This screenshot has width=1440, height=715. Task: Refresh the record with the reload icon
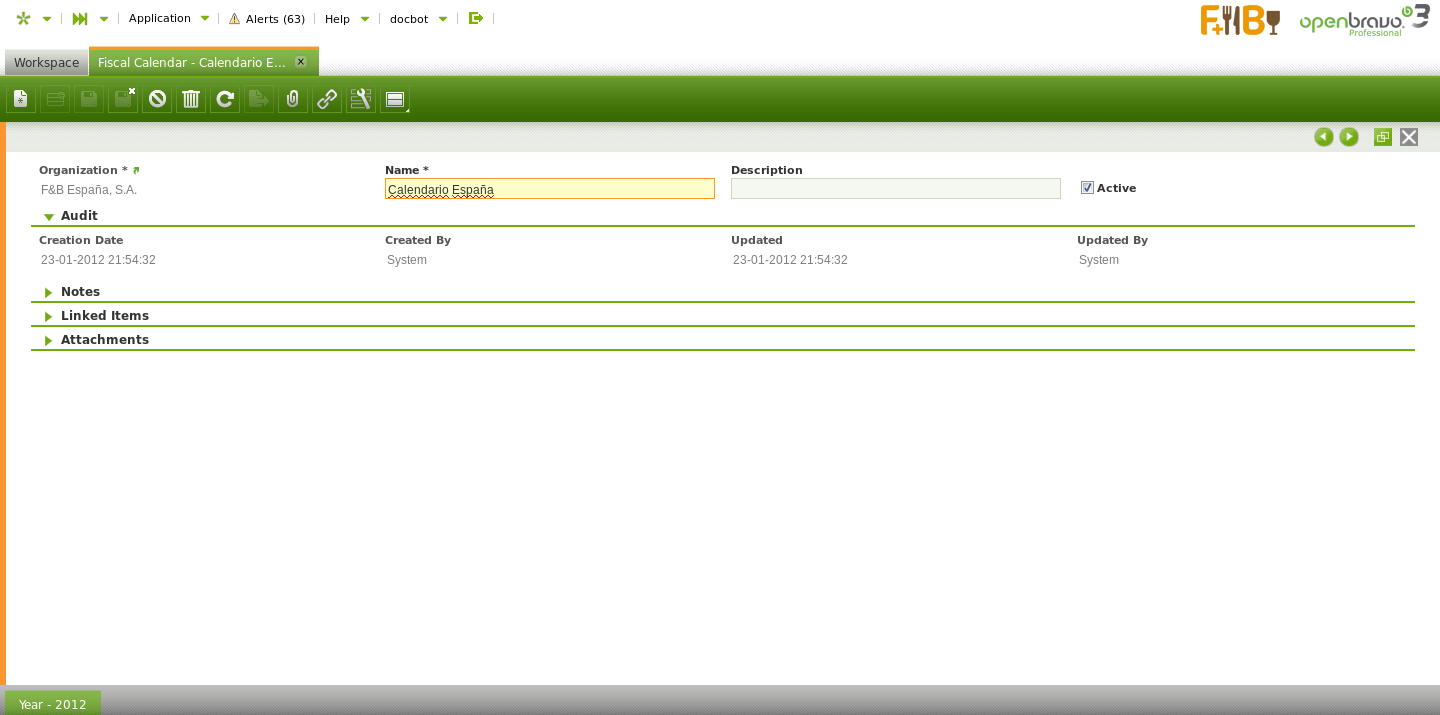coord(225,99)
